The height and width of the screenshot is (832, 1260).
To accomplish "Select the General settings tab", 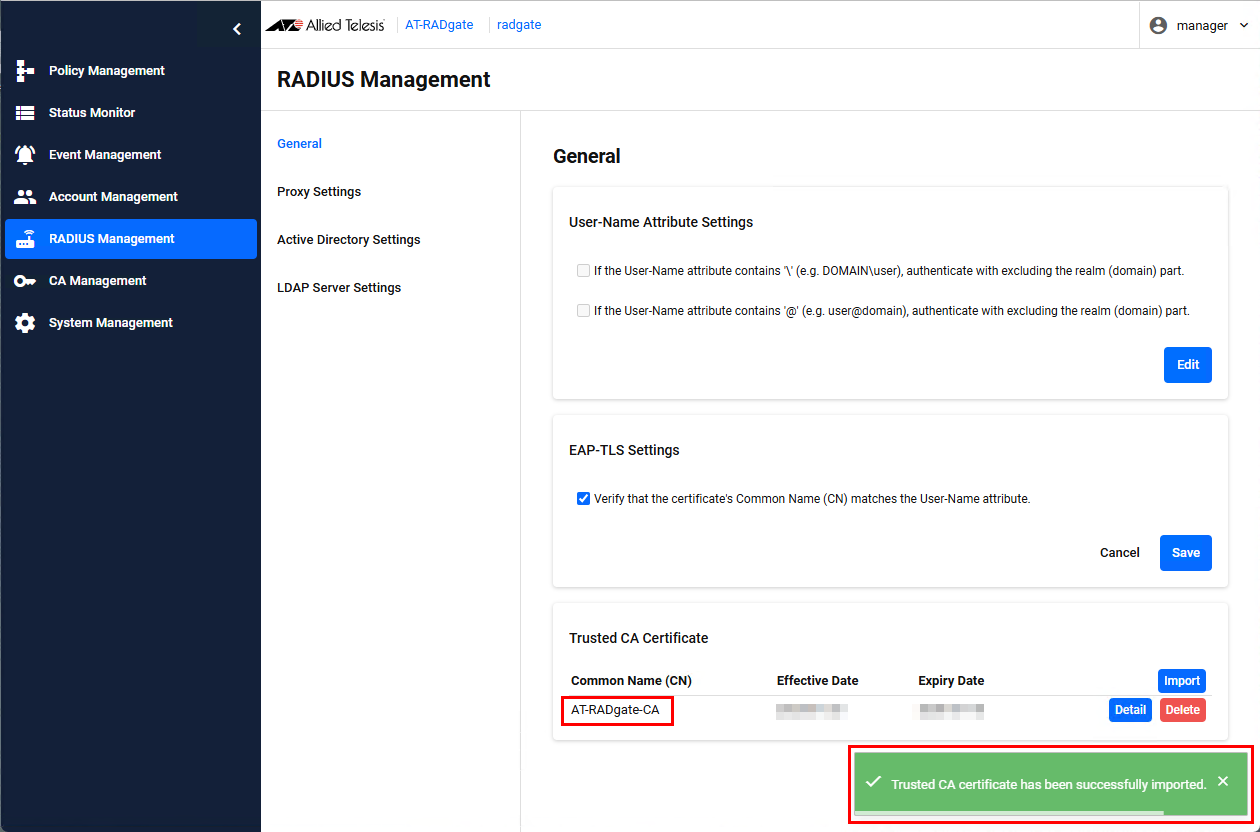I will (x=299, y=144).
